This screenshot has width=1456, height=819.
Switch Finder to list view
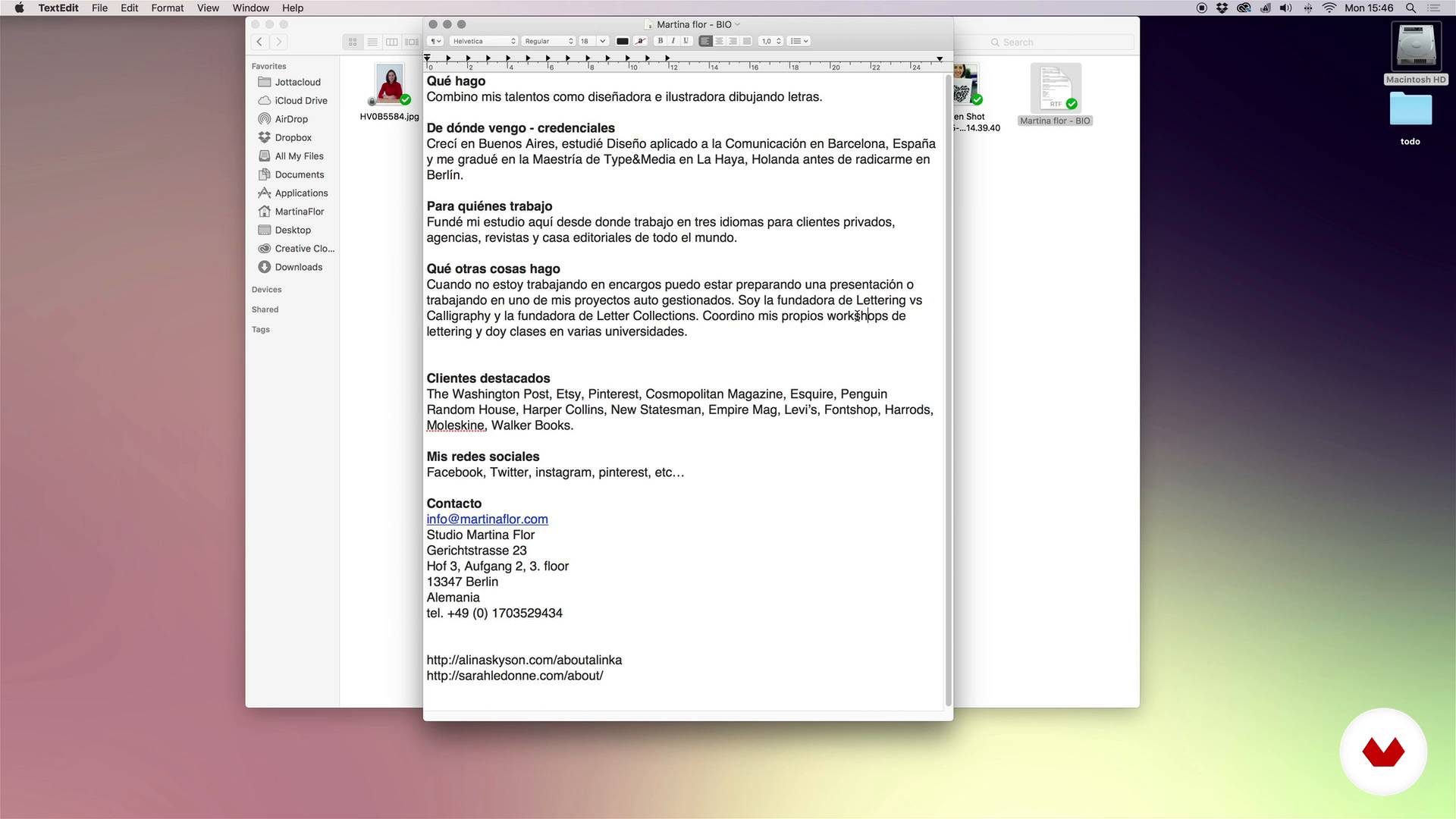point(372,42)
